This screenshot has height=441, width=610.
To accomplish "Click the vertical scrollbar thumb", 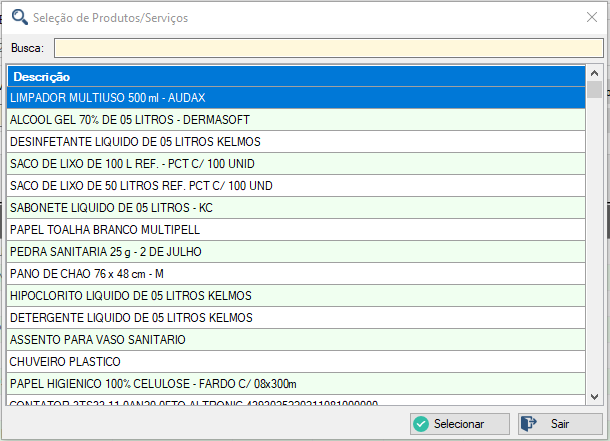I will click(x=594, y=89).
